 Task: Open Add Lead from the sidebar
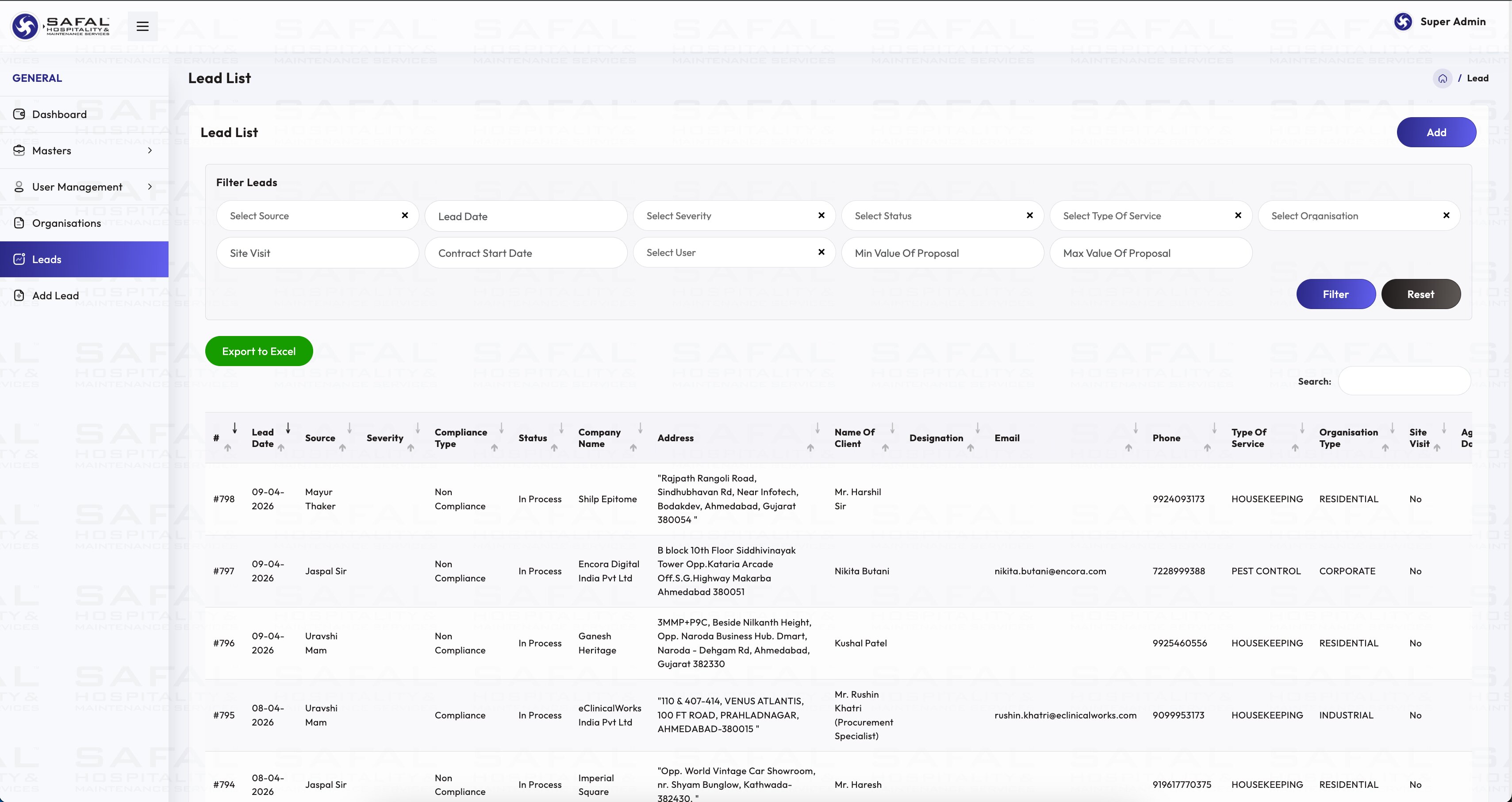point(55,296)
